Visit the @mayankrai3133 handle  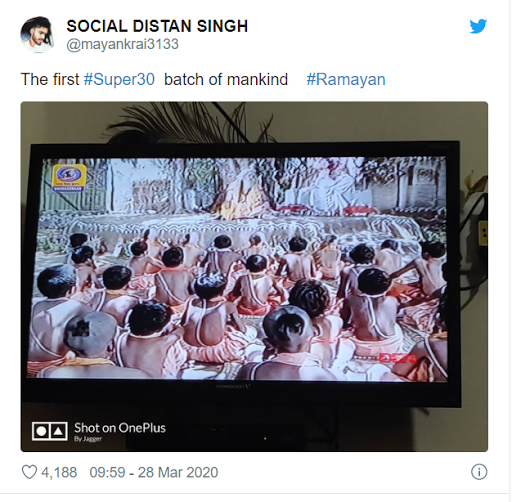[123, 44]
